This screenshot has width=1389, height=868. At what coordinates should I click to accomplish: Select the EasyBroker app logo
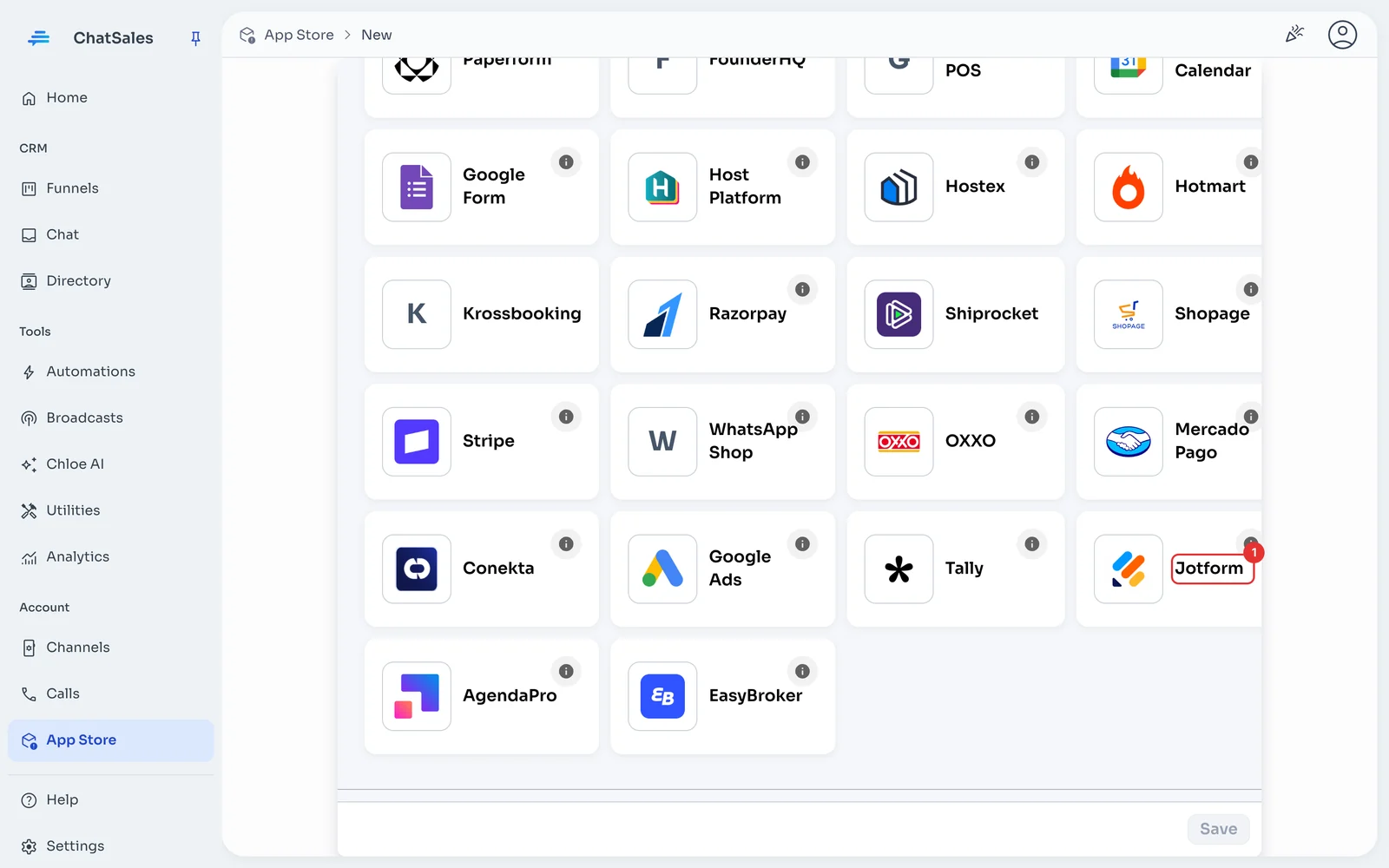point(662,696)
